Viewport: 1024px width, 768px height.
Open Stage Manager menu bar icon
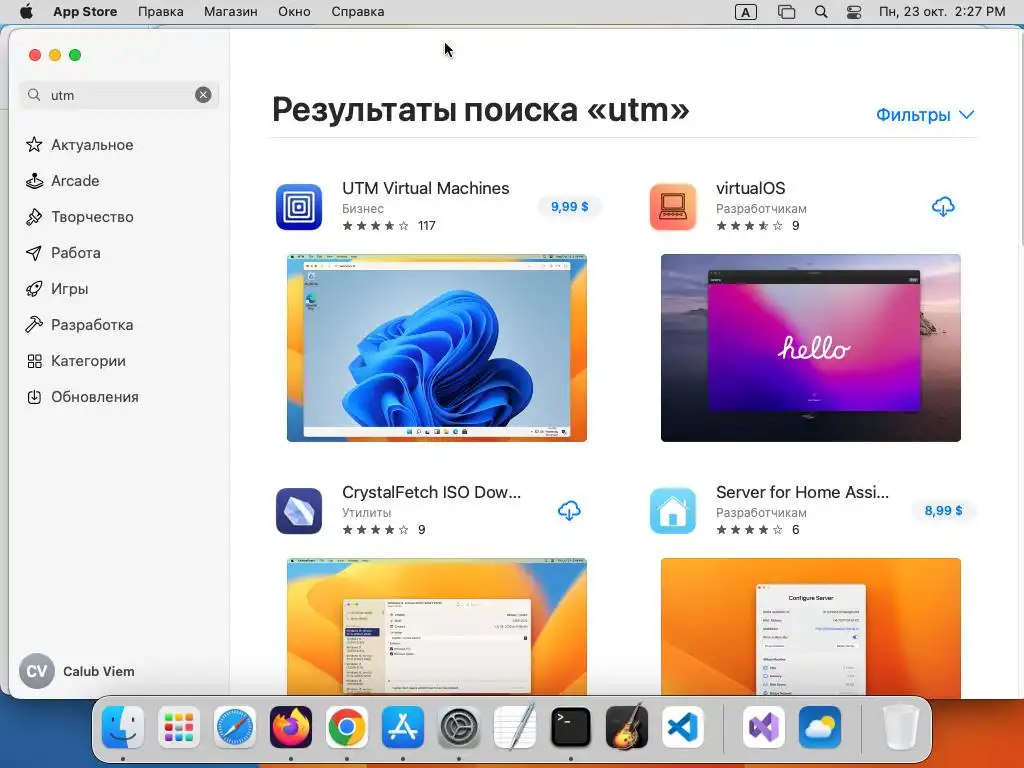(786, 12)
